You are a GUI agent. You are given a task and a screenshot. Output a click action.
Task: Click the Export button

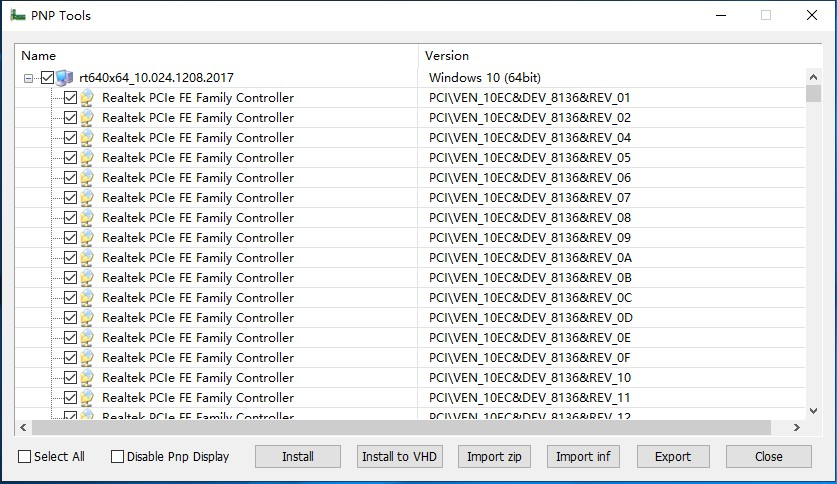673,457
